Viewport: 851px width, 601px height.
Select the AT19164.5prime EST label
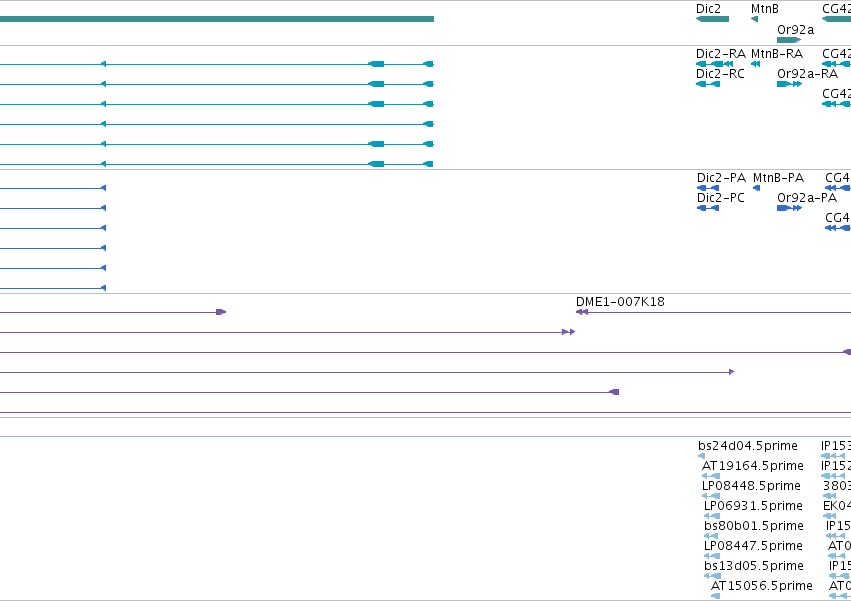click(x=752, y=466)
